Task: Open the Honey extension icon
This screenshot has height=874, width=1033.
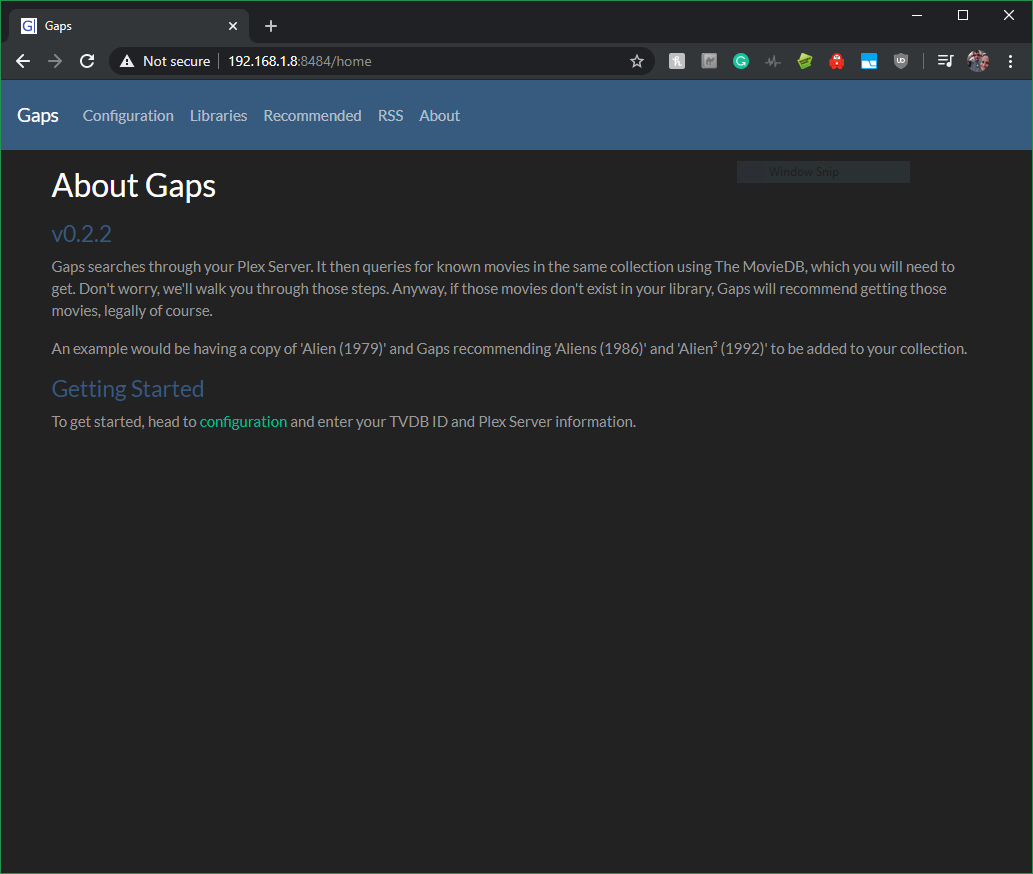Action: (x=677, y=61)
